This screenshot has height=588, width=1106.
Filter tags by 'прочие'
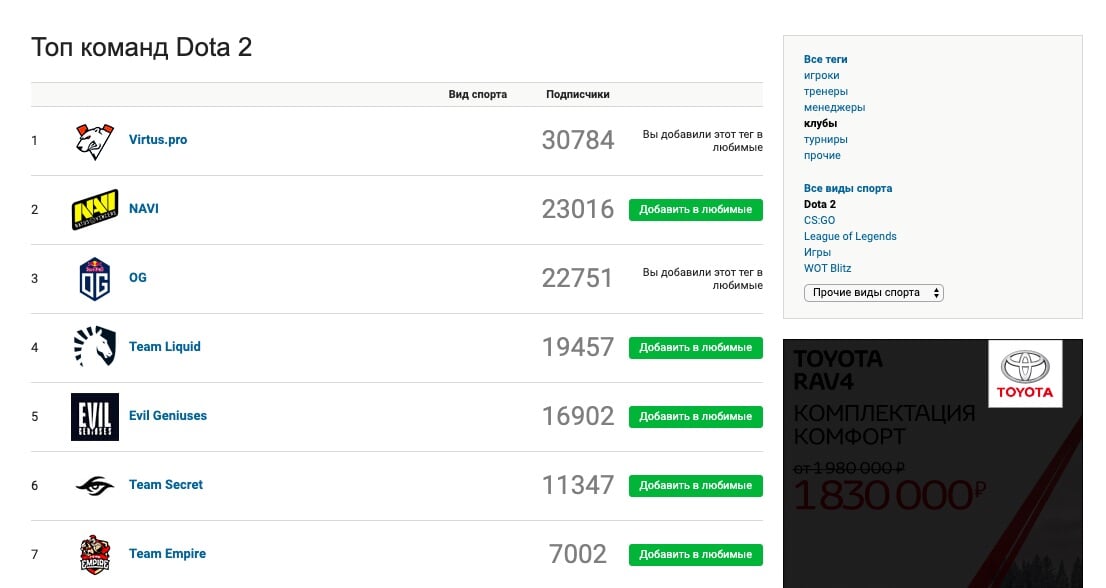point(822,156)
